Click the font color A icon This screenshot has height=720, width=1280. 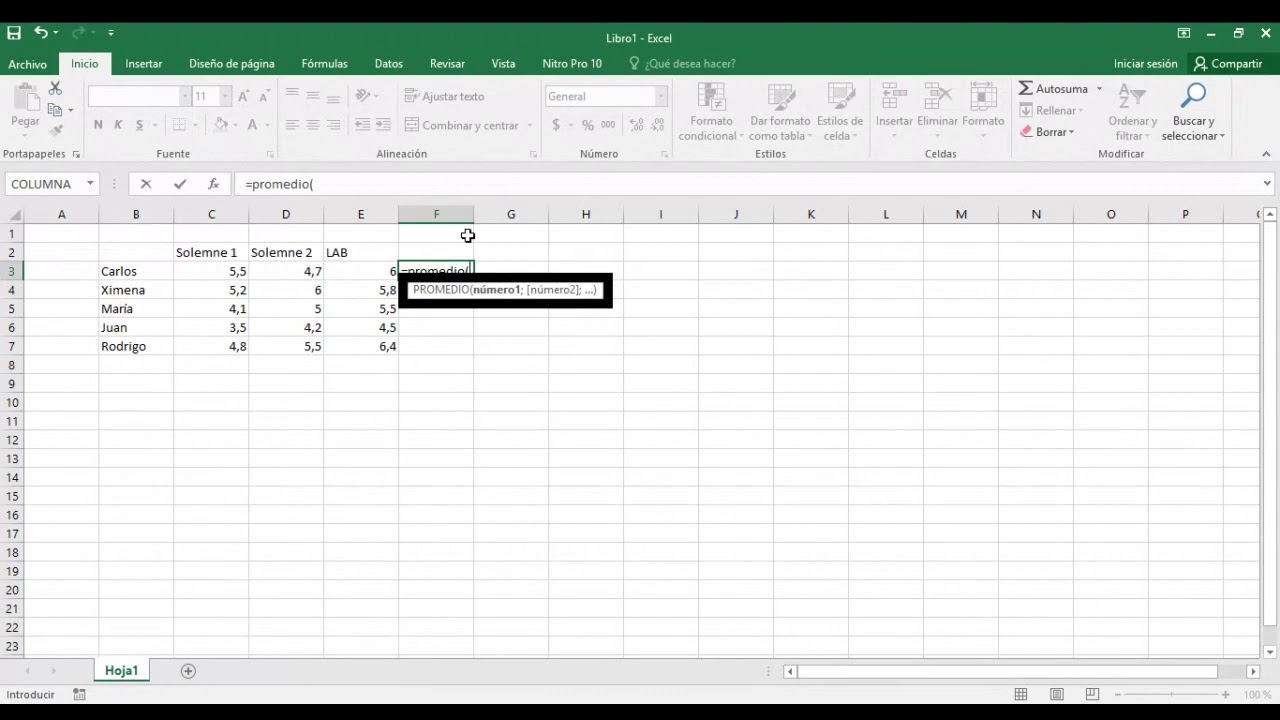(x=252, y=125)
